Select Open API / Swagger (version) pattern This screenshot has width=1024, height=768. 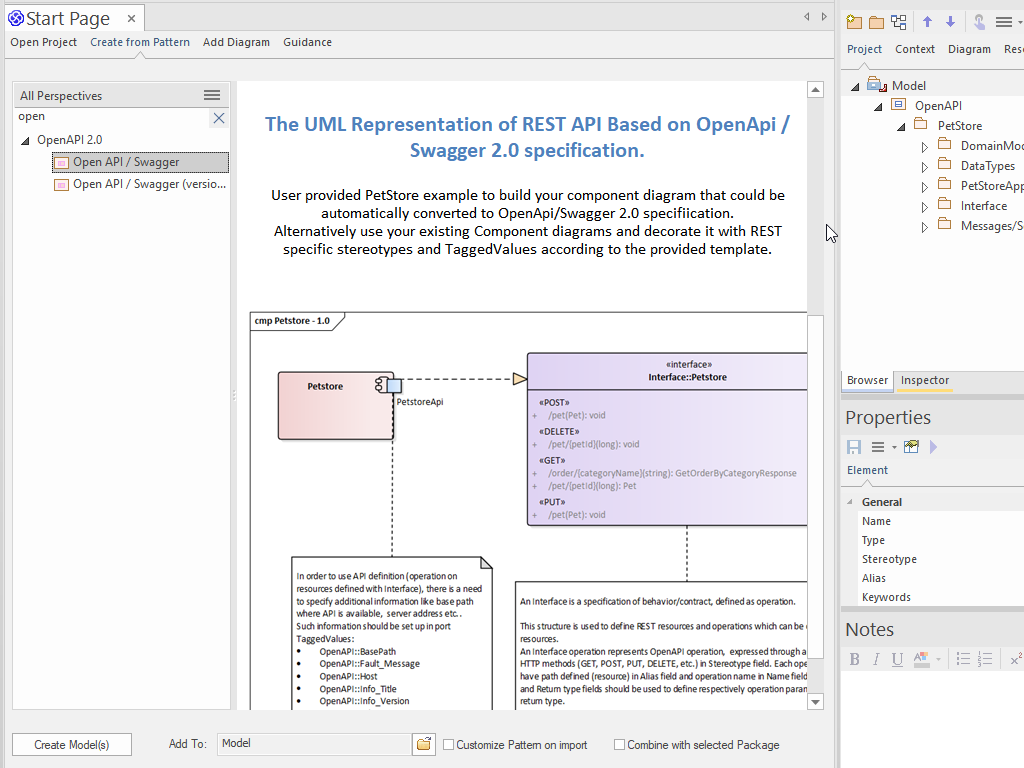coord(140,184)
